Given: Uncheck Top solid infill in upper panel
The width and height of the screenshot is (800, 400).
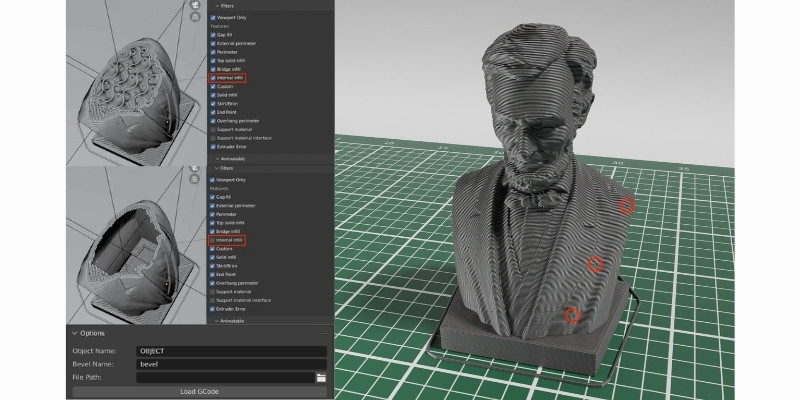Looking at the screenshot, I should point(213,61).
